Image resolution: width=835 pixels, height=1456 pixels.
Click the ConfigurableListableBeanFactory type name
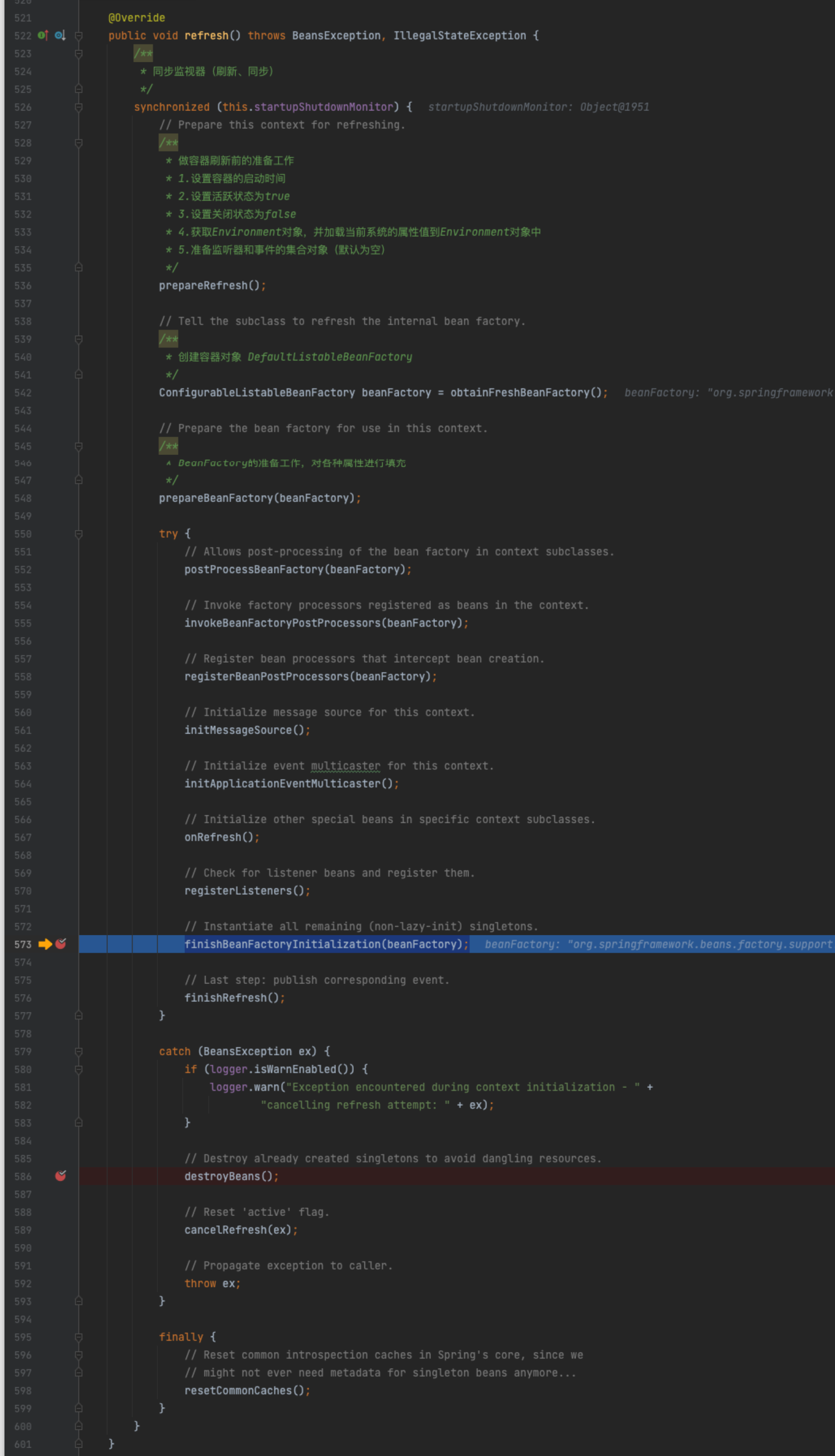[257, 393]
